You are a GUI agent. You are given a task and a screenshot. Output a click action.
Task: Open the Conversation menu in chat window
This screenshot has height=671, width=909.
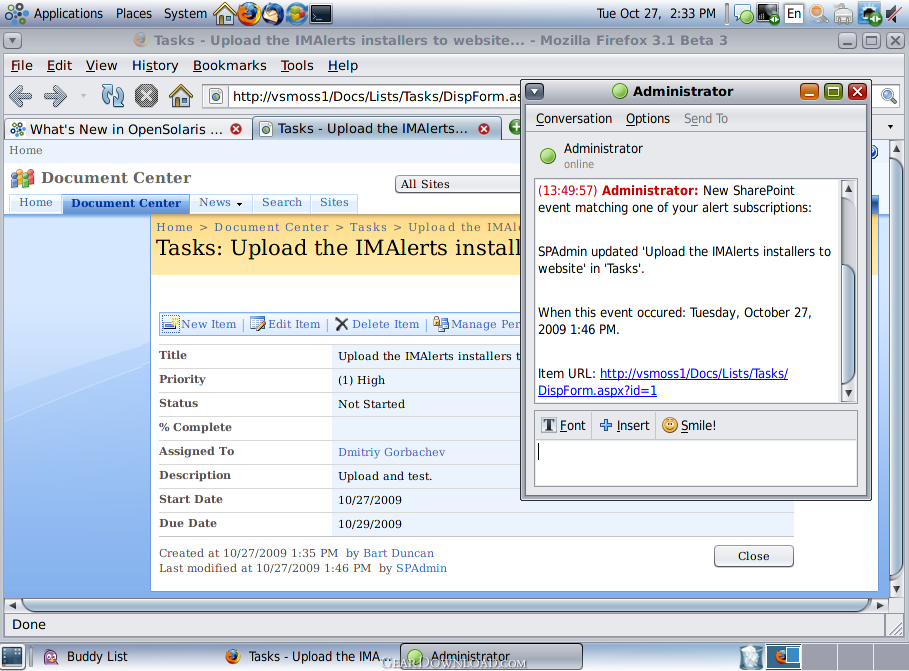573,118
